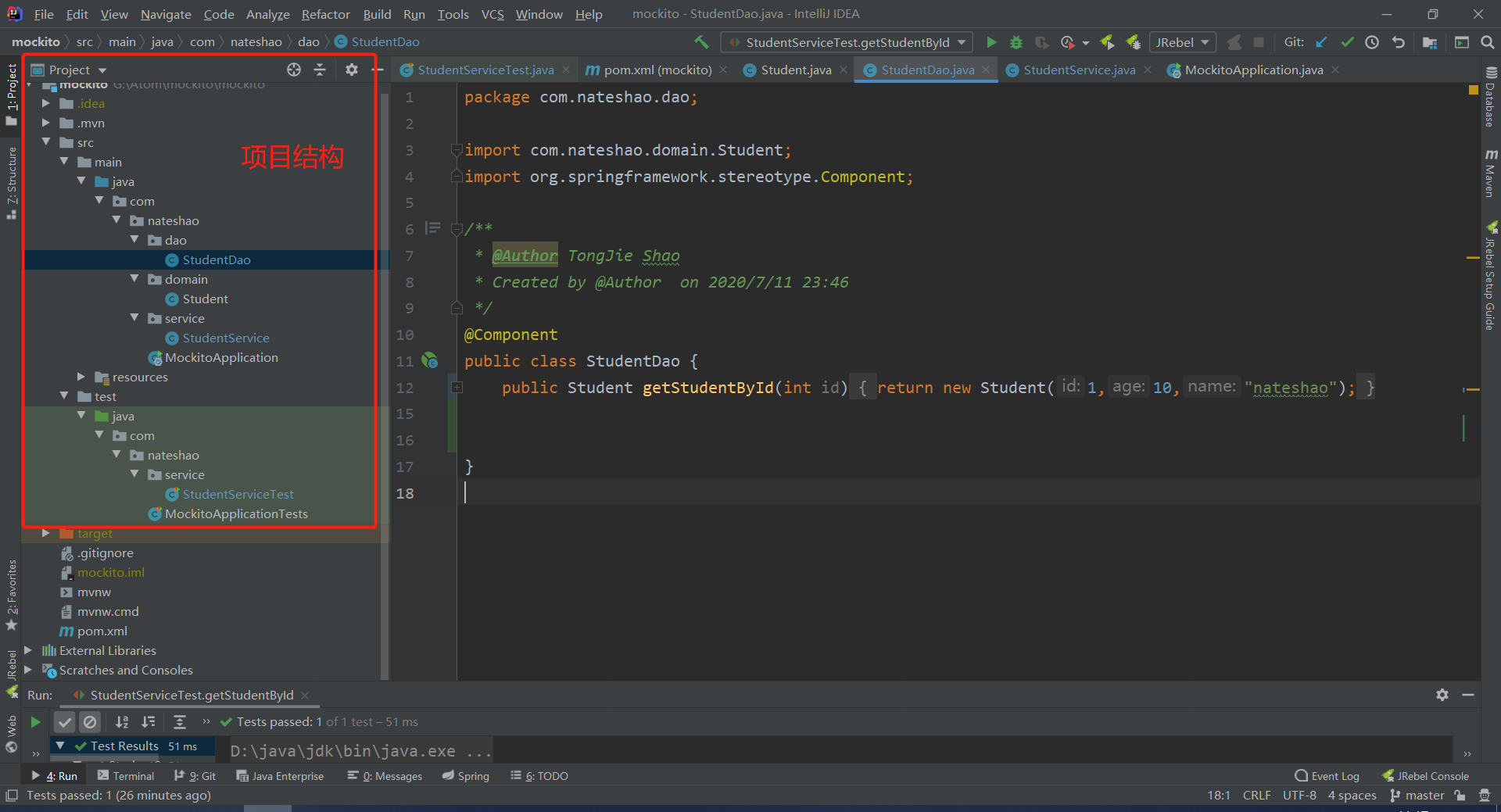Open Search Everywhere magnifier icon
The height and width of the screenshot is (812, 1501).
[x=1487, y=42]
